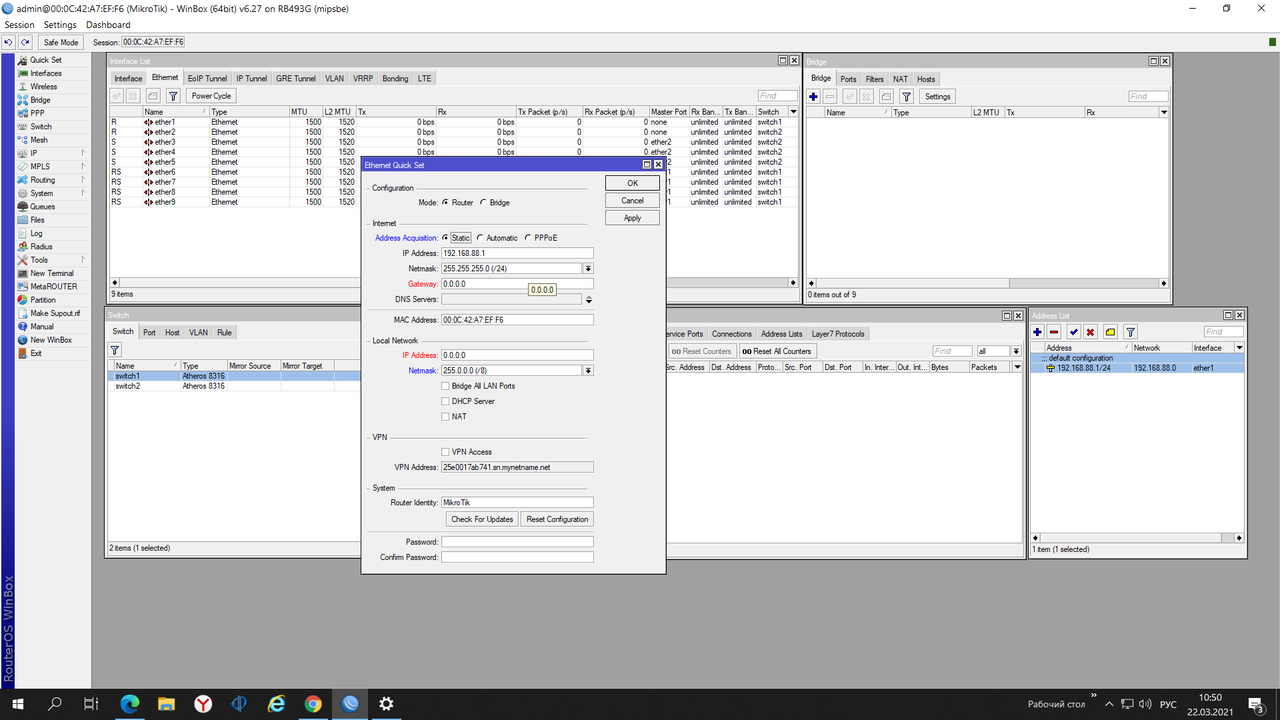Image resolution: width=1280 pixels, height=720 pixels.
Task: Enable the DHCP Server checkbox
Action: 445,401
